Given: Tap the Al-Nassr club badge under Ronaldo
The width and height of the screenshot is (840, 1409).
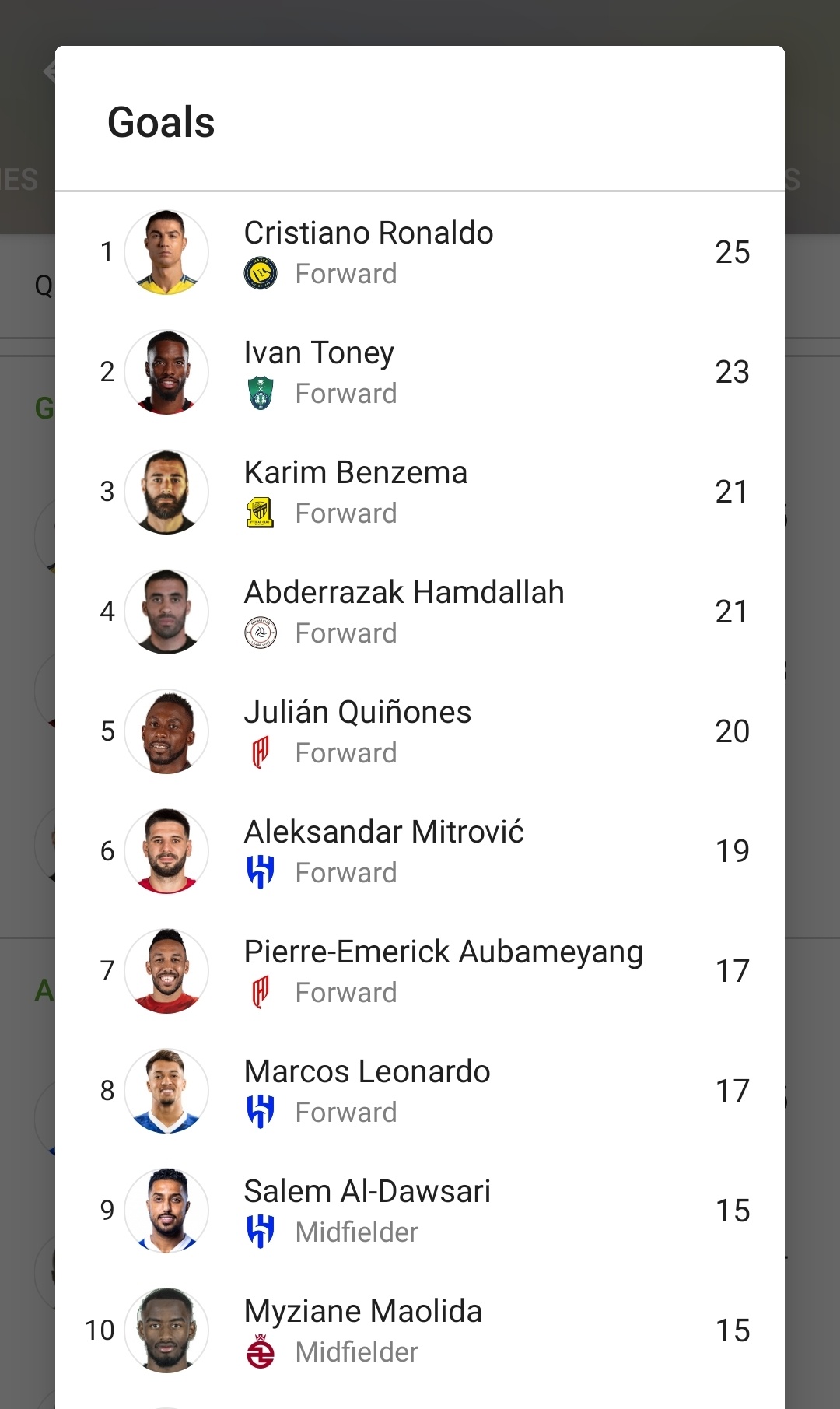Looking at the screenshot, I should [261, 274].
